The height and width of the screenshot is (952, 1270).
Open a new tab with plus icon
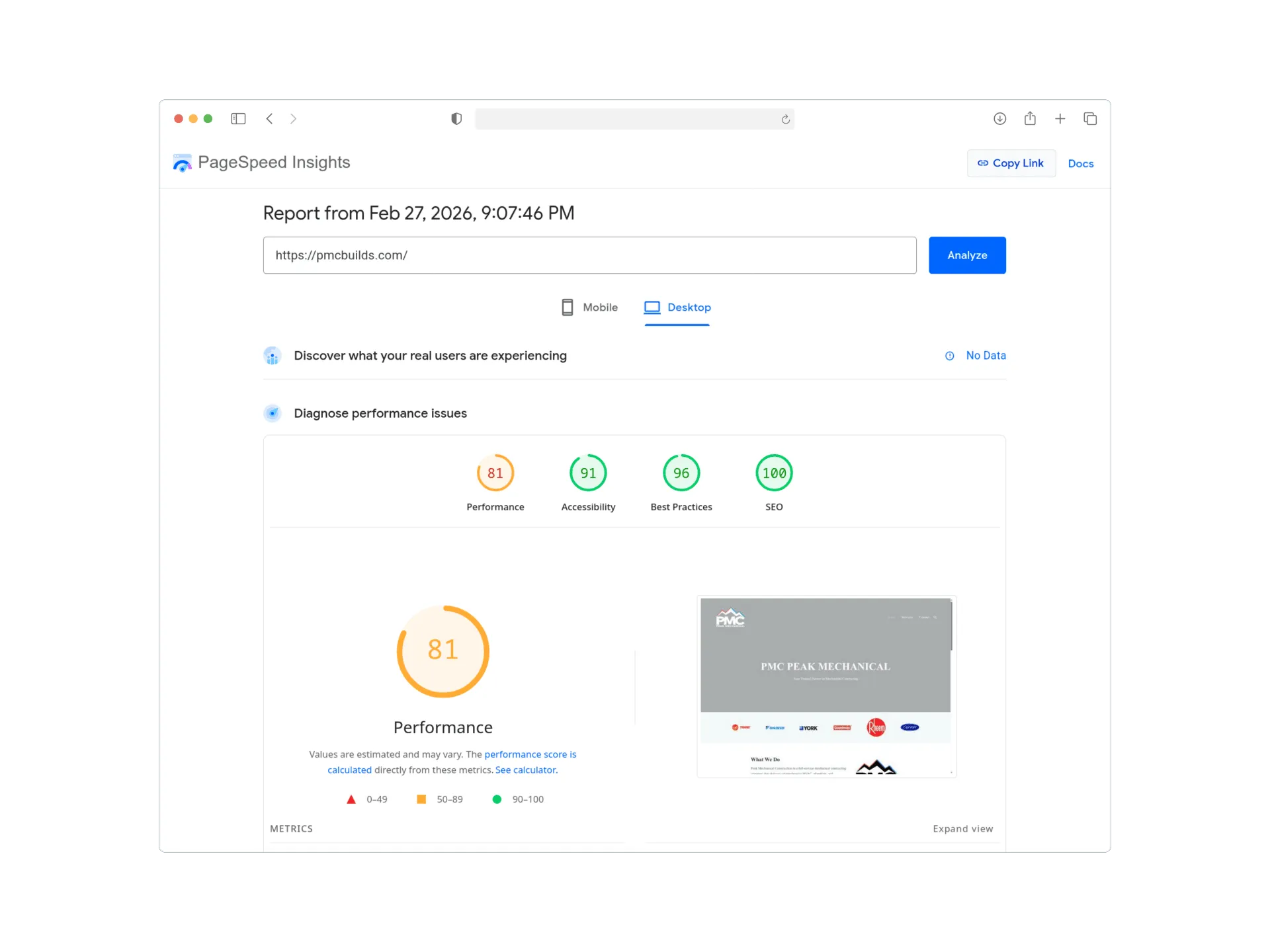[x=1060, y=118]
